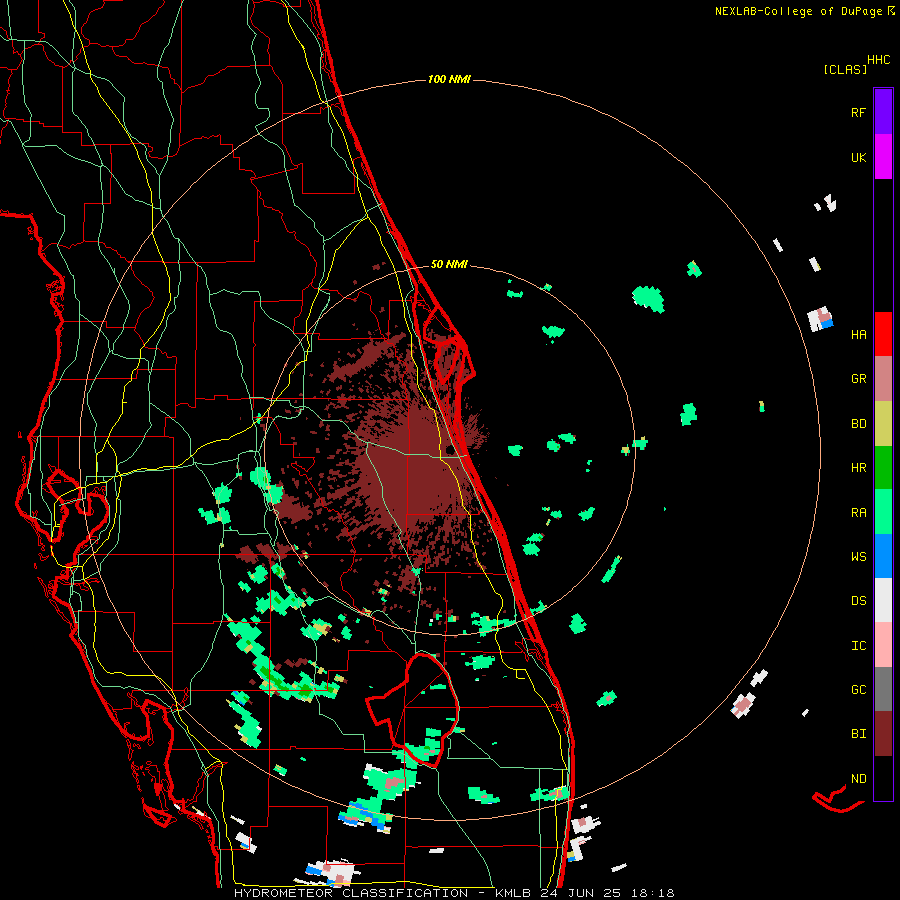Click the light green RA legend swatch
Viewport: 900px width, 900px height.
click(883, 512)
